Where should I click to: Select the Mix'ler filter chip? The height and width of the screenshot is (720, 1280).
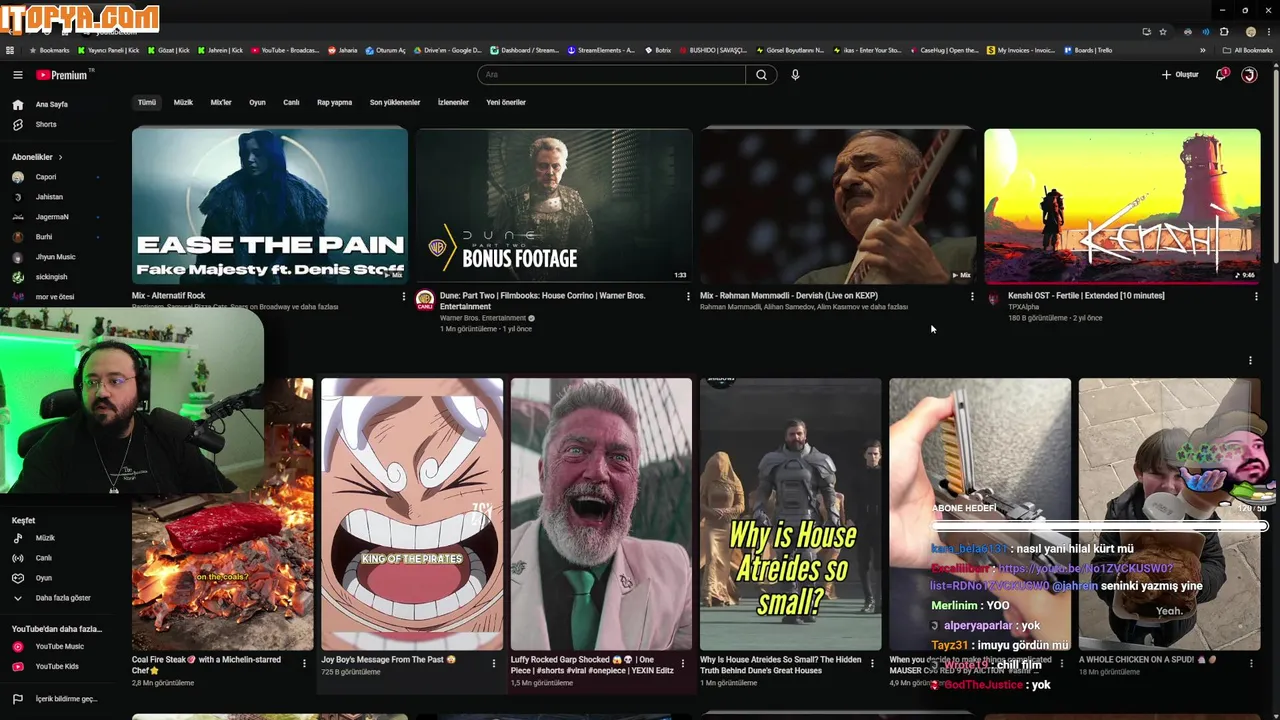tap(221, 102)
